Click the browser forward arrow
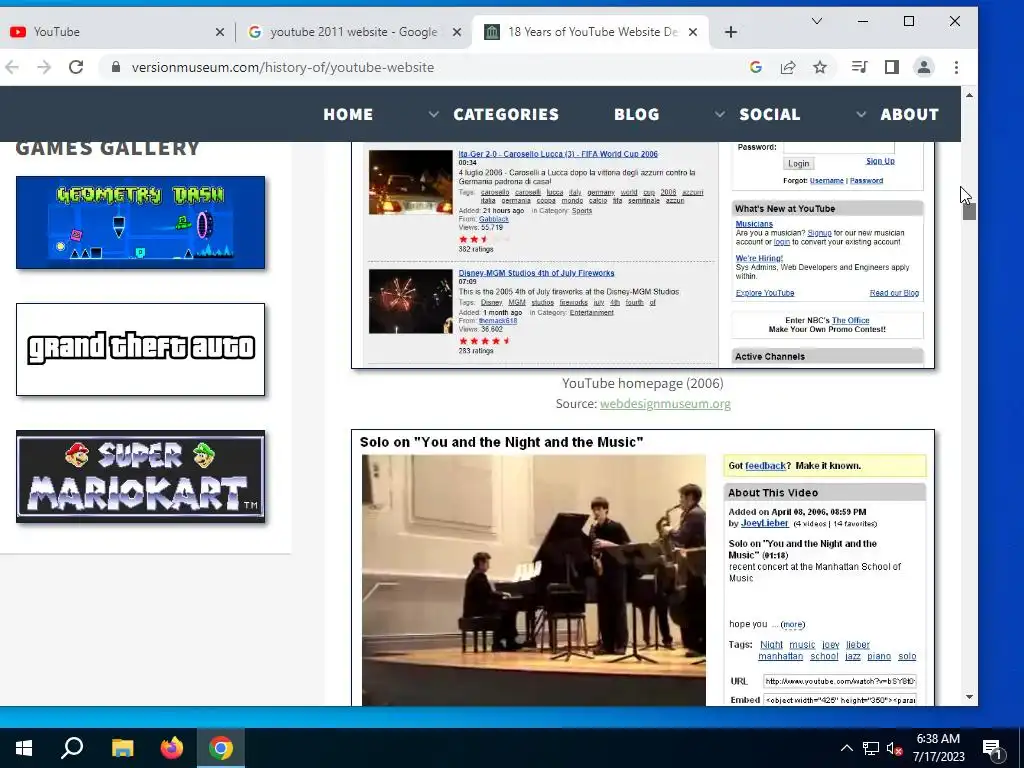This screenshot has width=1024, height=768. [44, 67]
